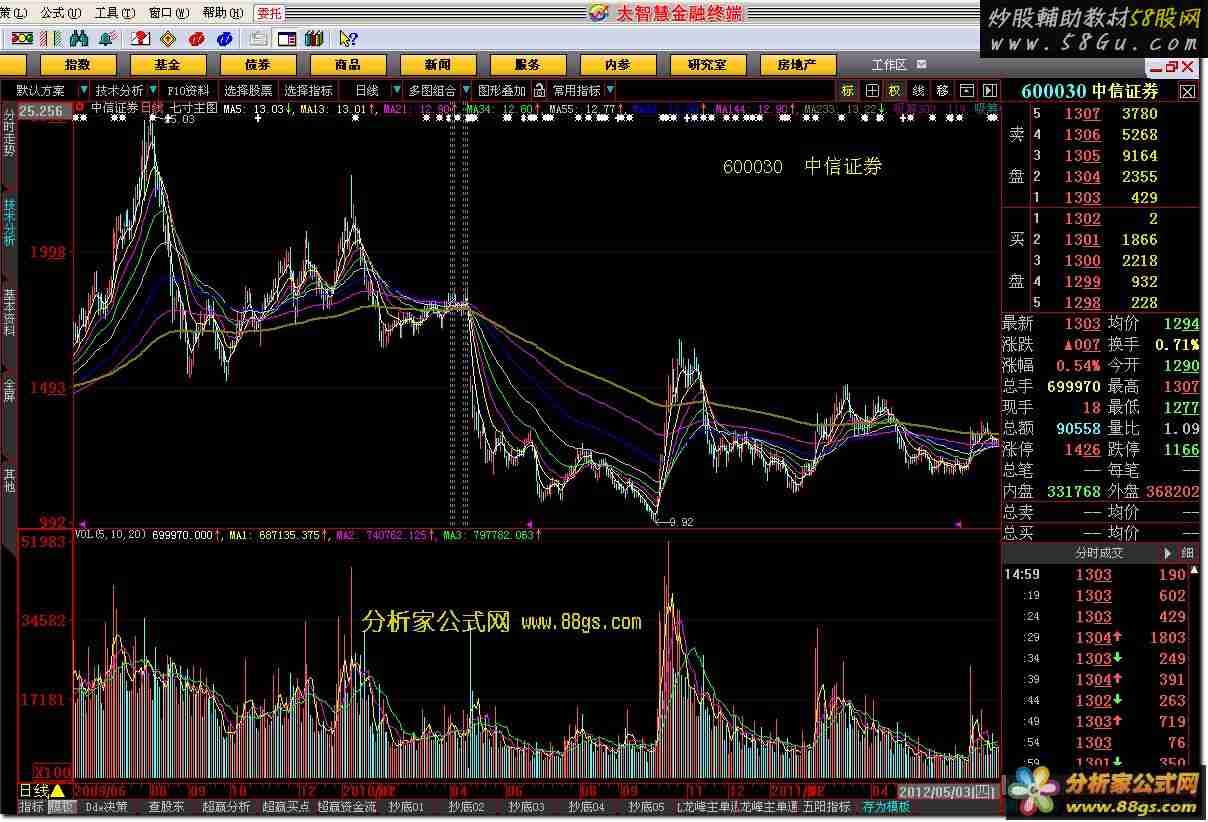Viewport: 1208px width, 822px height.
Task: Click the 工作区 envelope dropdown icon
Action: pyautogui.click(x=920, y=65)
